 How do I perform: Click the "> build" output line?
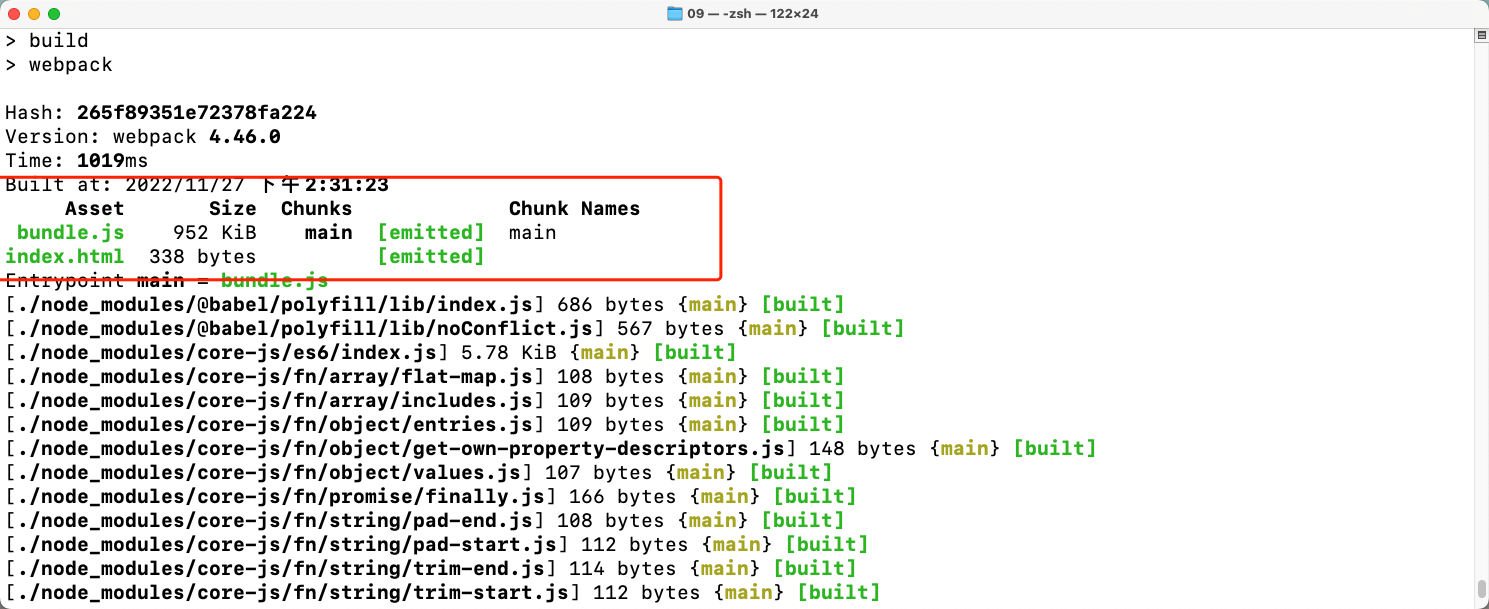(47, 41)
